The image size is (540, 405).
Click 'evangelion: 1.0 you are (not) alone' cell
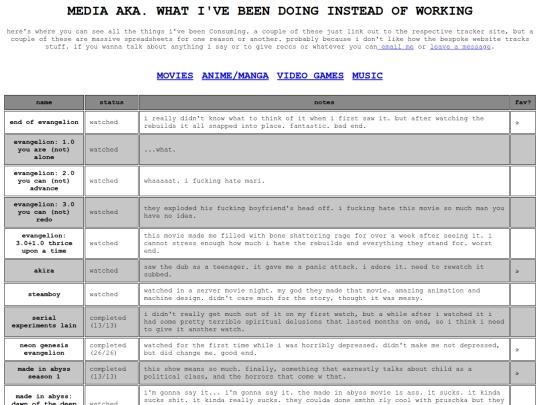point(44,149)
